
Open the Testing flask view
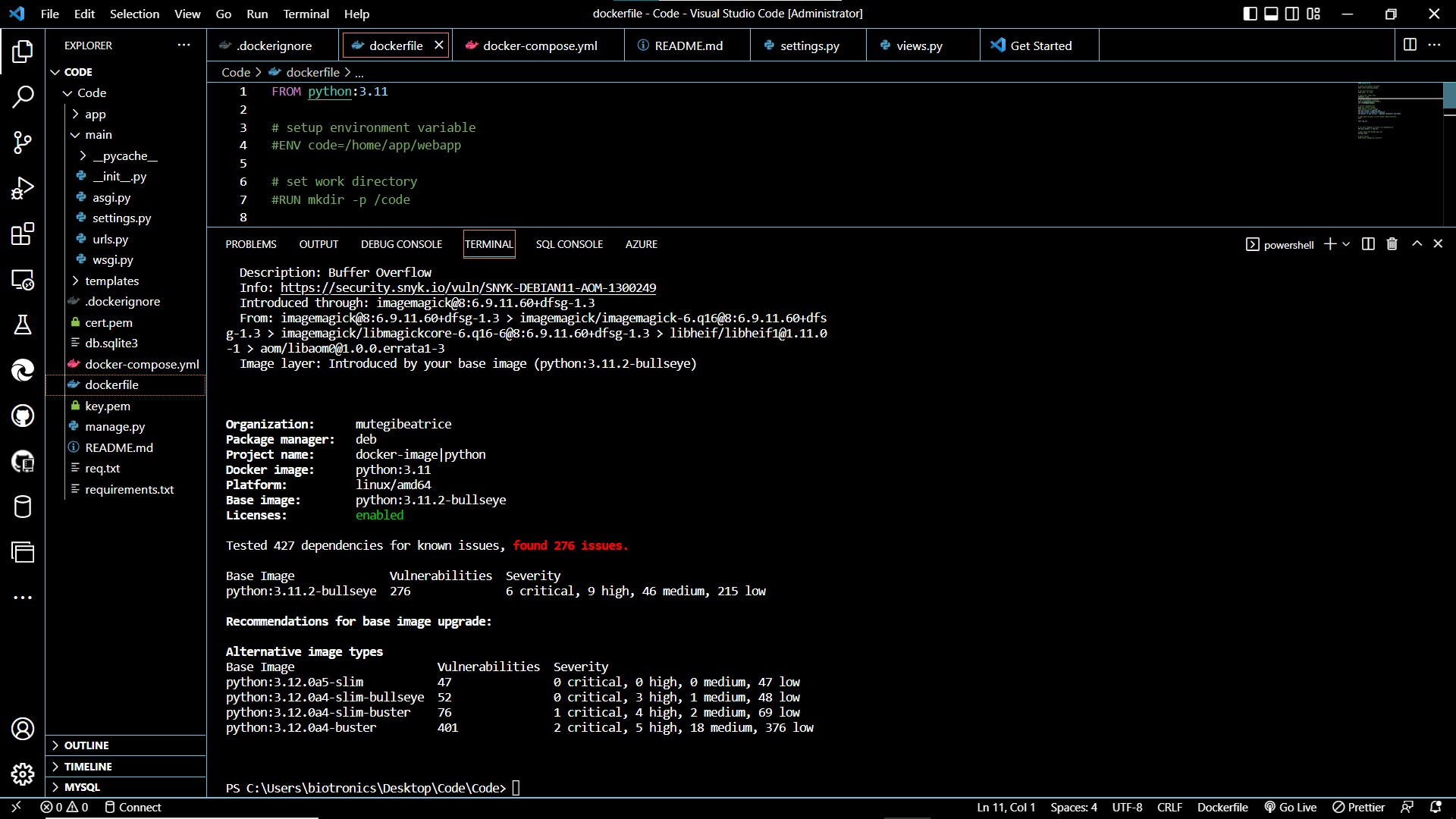(x=23, y=325)
